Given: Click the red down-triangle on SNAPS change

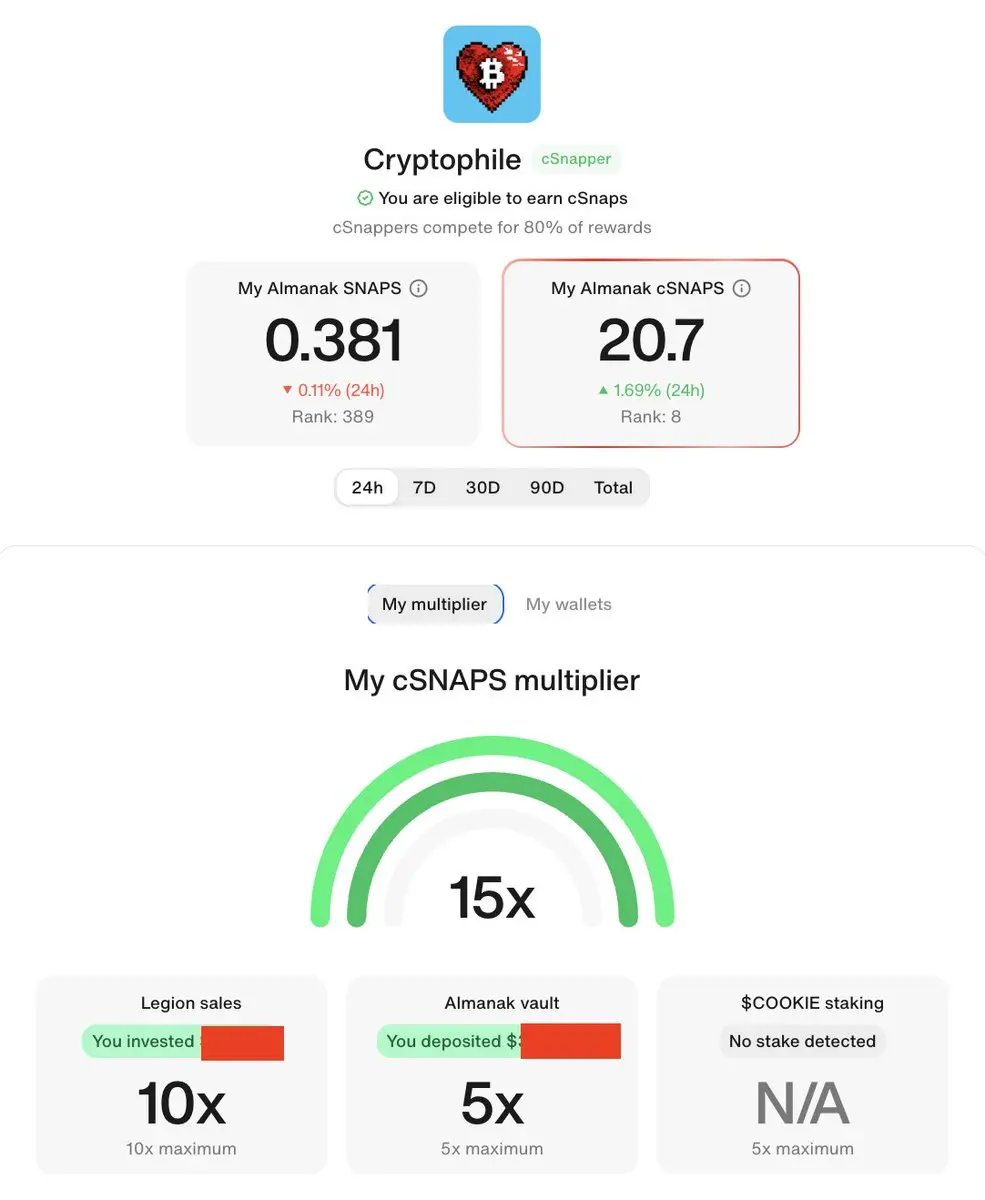Looking at the screenshot, I should pos(287,390).
